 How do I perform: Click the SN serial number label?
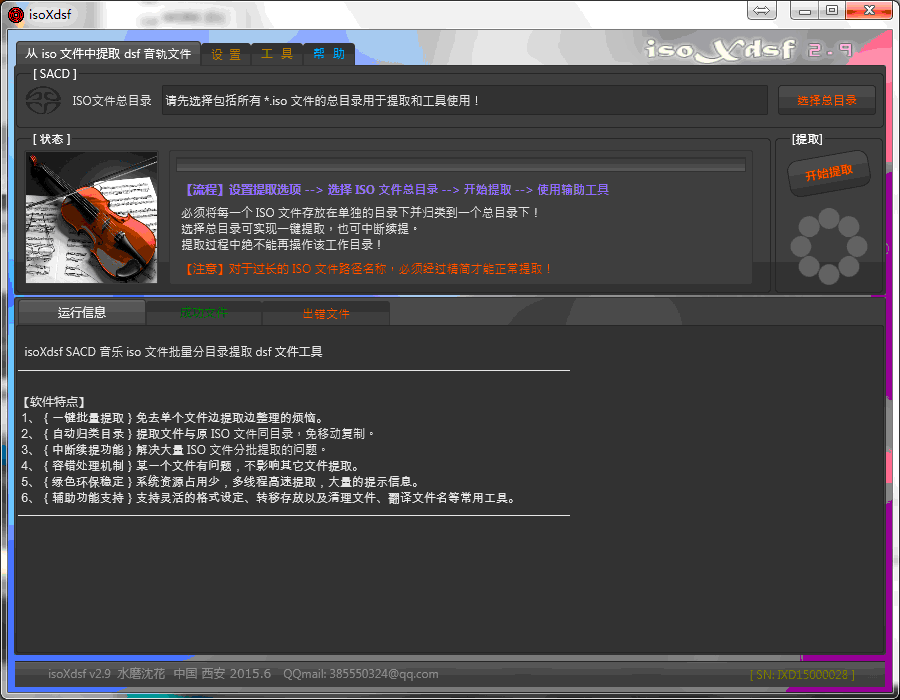(802, 675)
